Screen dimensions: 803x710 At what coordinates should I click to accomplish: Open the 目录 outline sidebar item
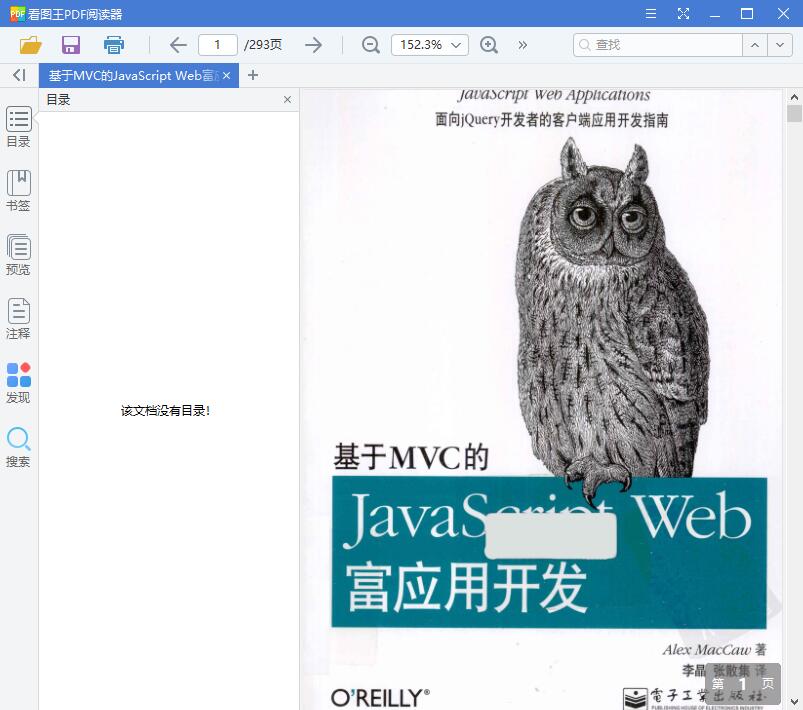tap(18, 128)
